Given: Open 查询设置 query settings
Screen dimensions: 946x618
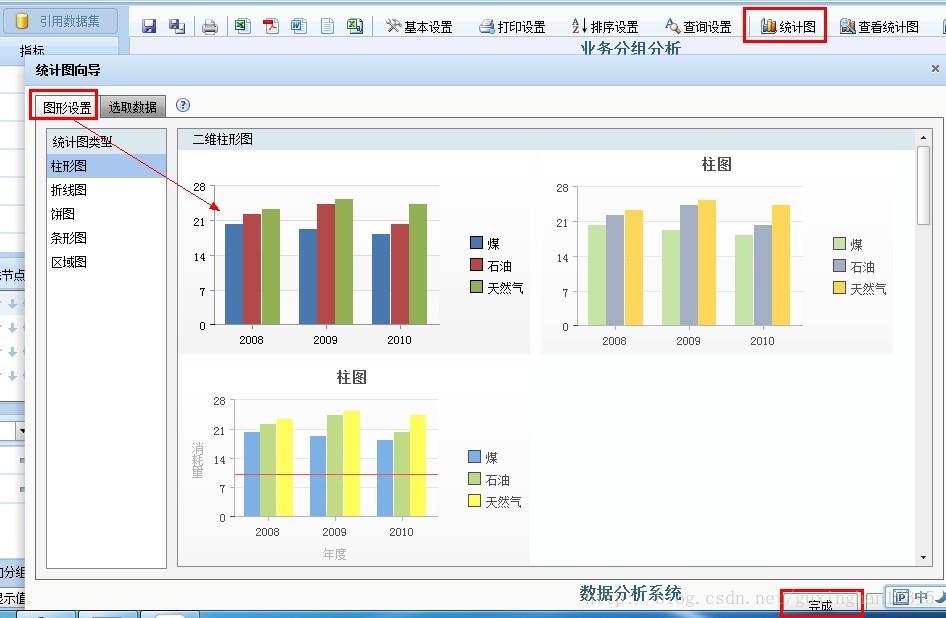Looking at the screenshot, I should 698,27.
